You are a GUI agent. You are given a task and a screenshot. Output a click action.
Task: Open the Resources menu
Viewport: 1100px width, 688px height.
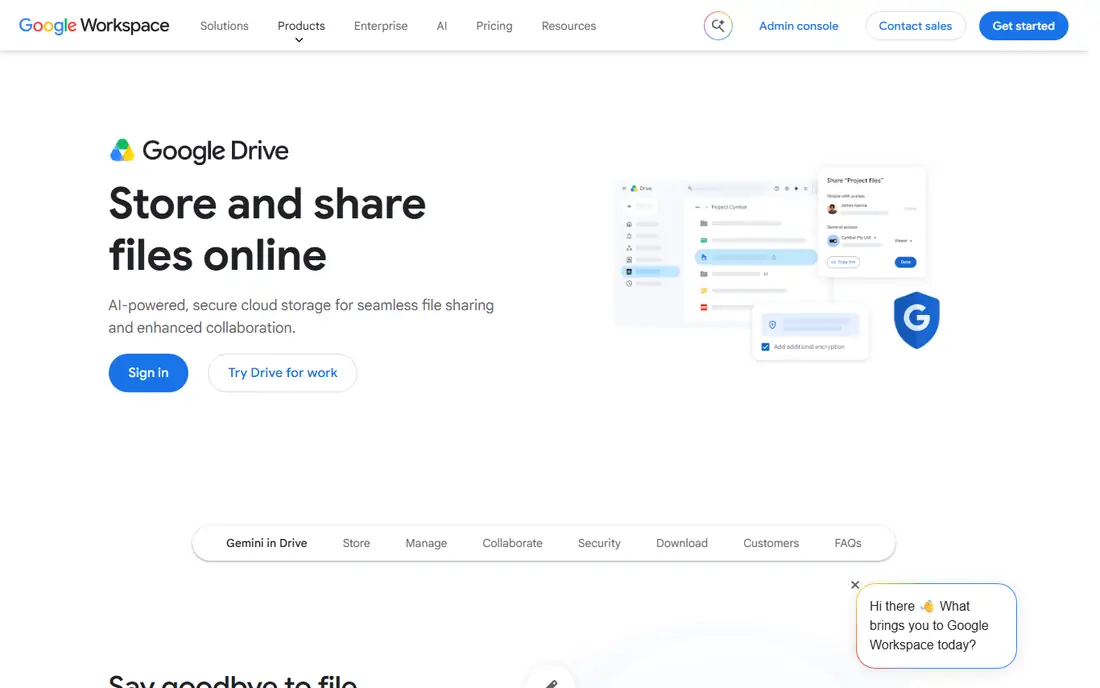568,26
